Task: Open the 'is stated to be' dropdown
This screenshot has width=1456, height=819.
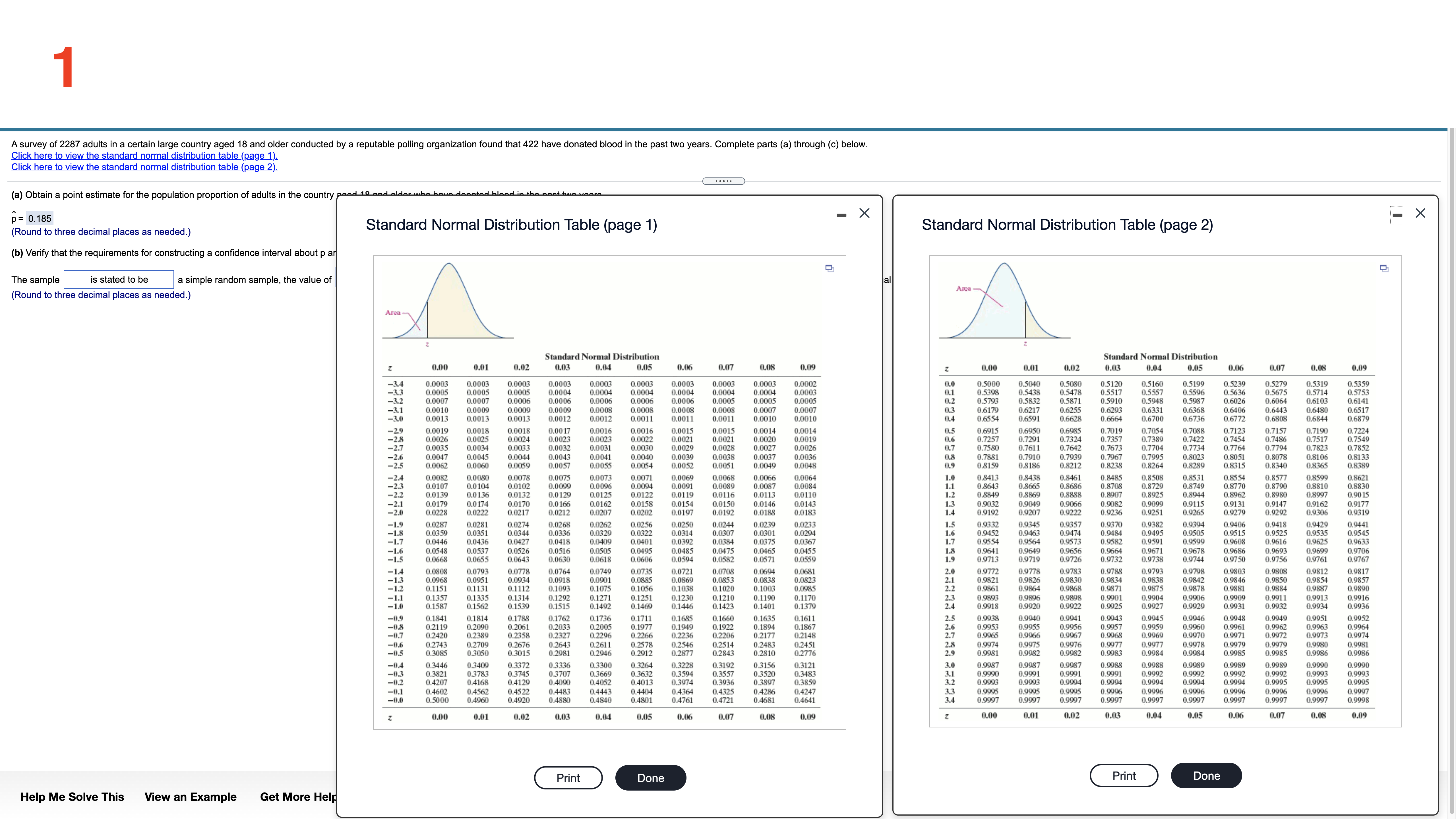Action: (119, 279)
